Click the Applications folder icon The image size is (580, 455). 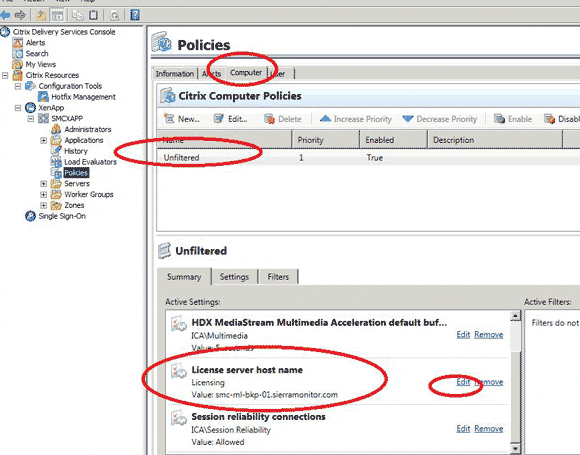(x=56, y=140)
